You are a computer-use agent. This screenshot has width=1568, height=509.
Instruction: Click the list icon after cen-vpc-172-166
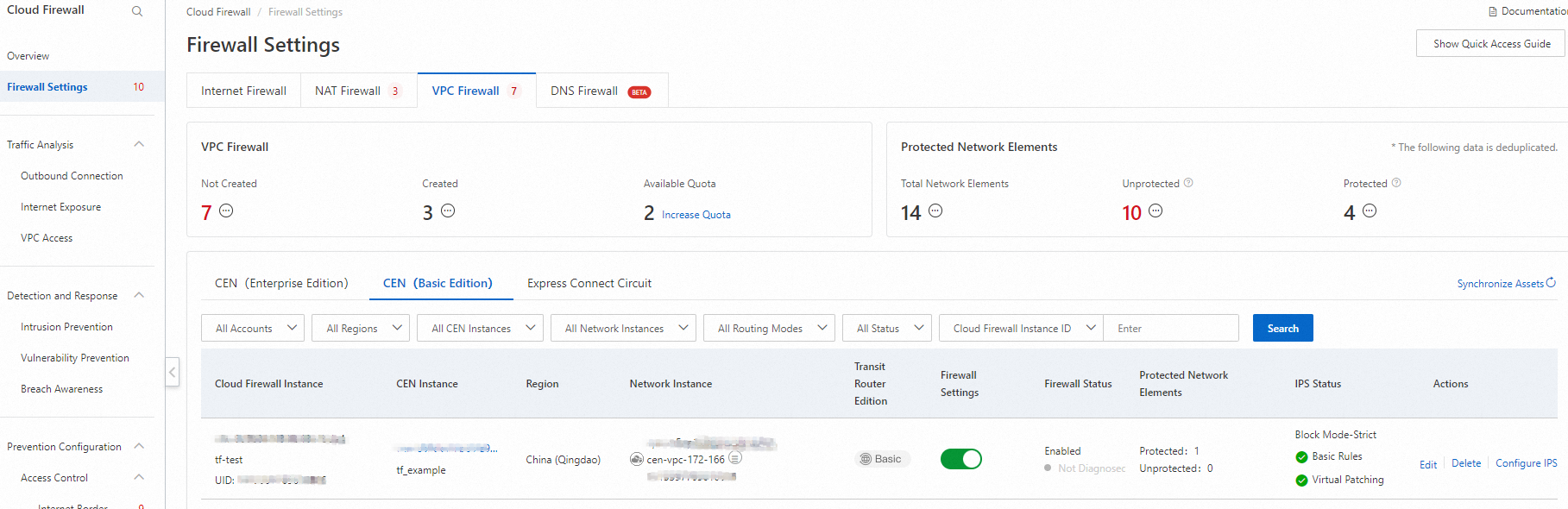click(x=735, y=458)
